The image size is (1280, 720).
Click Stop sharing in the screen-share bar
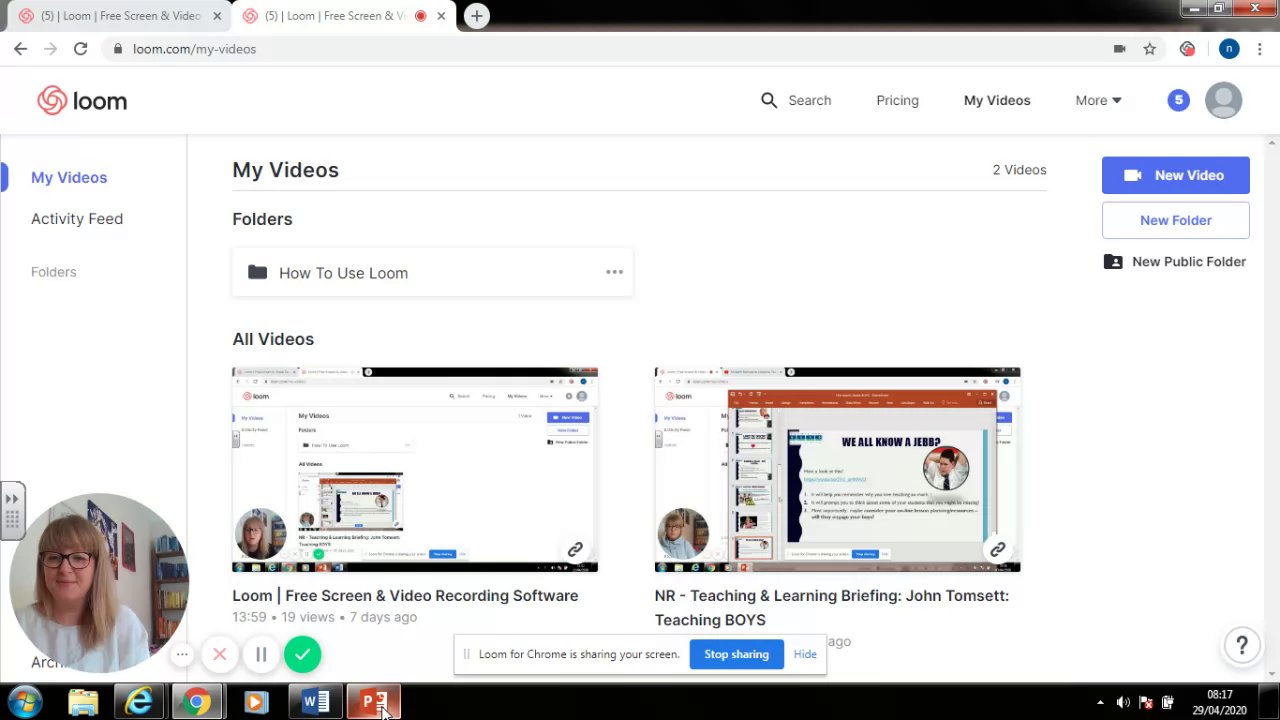pos(736,654)
